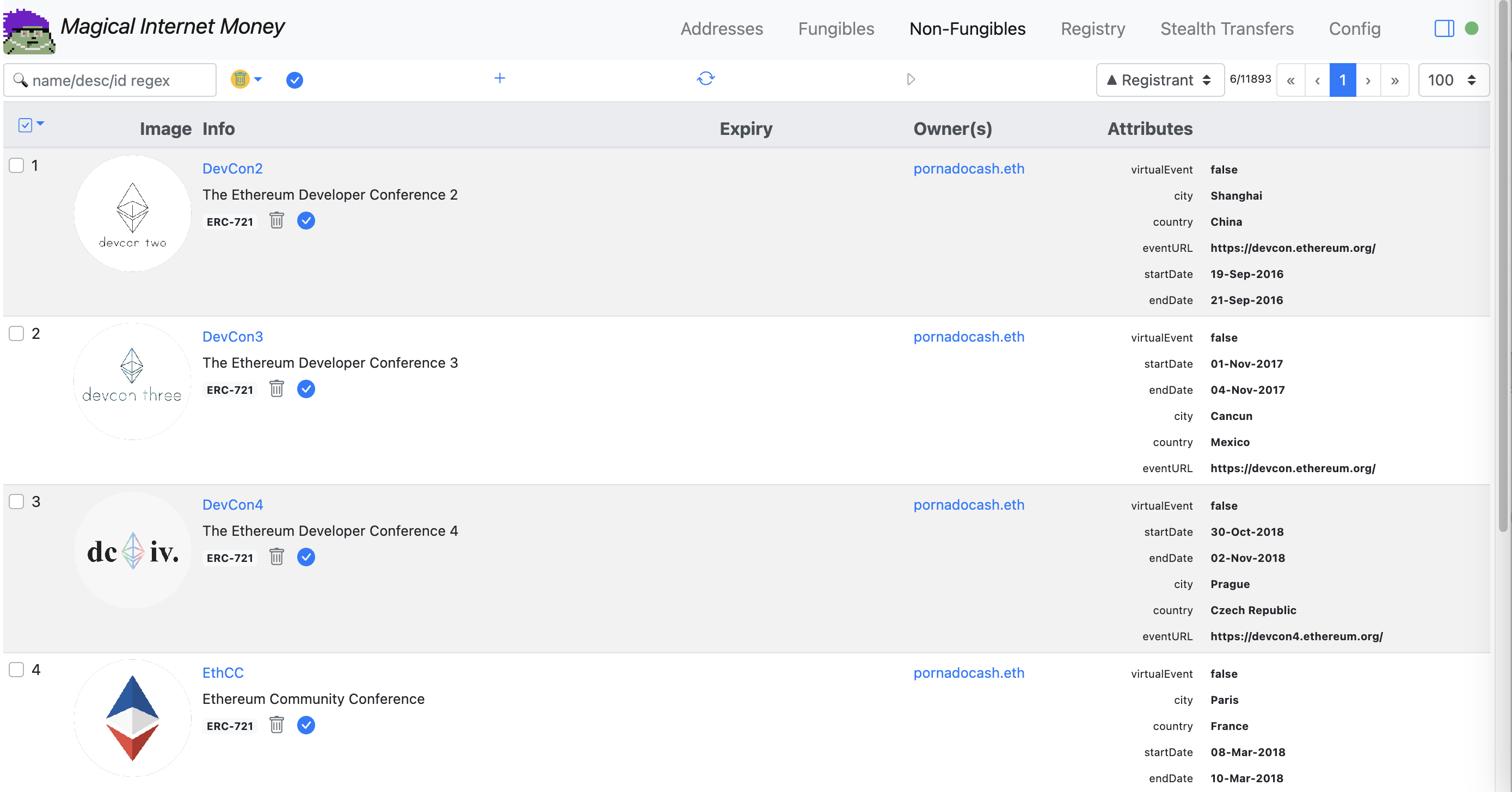Open the Registrant sort dropdown
Viewport: 1512px width, 792px height.
(1160, 80)
